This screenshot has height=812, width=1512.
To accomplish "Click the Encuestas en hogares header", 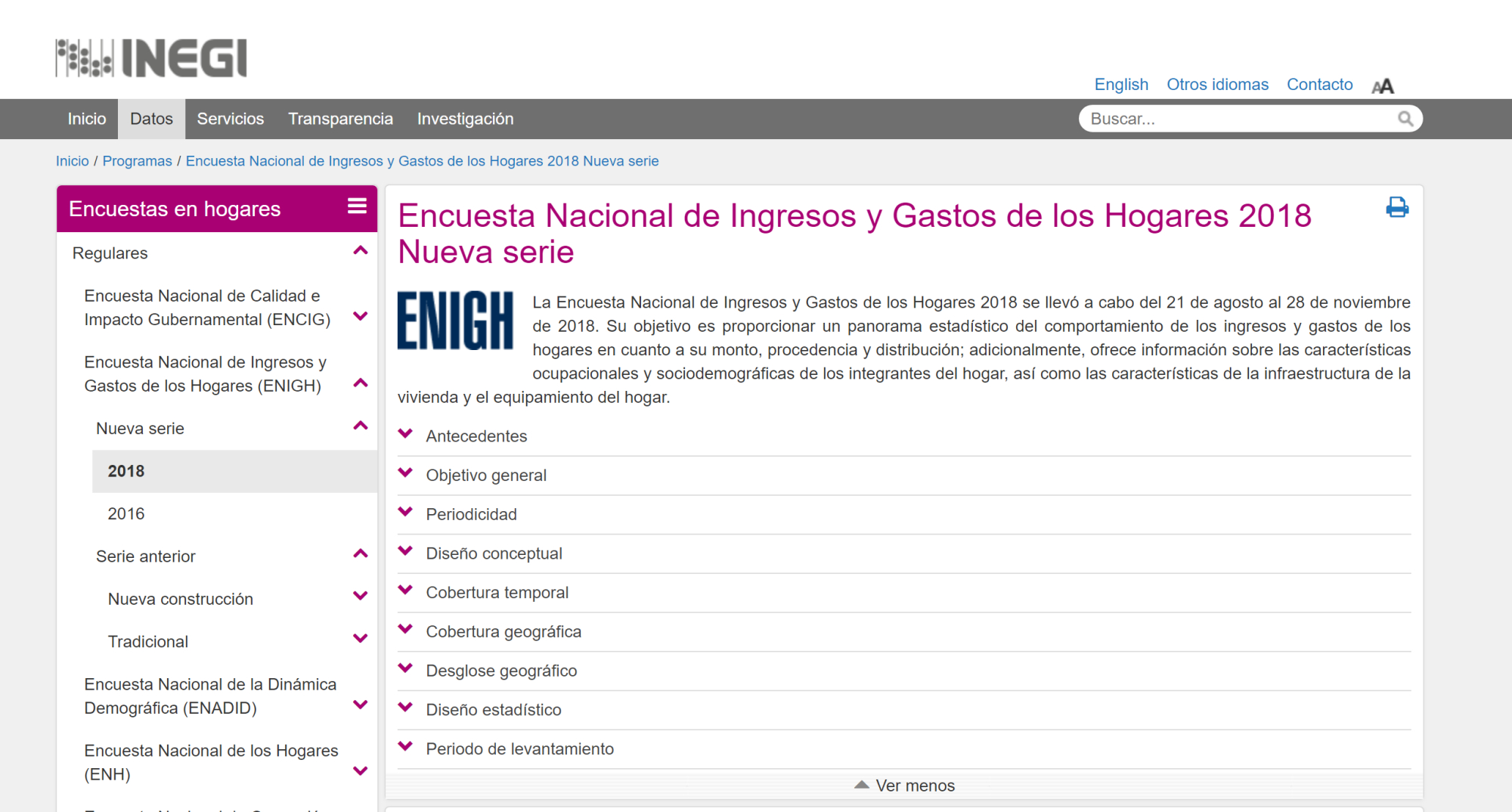I will pos(175,209).
